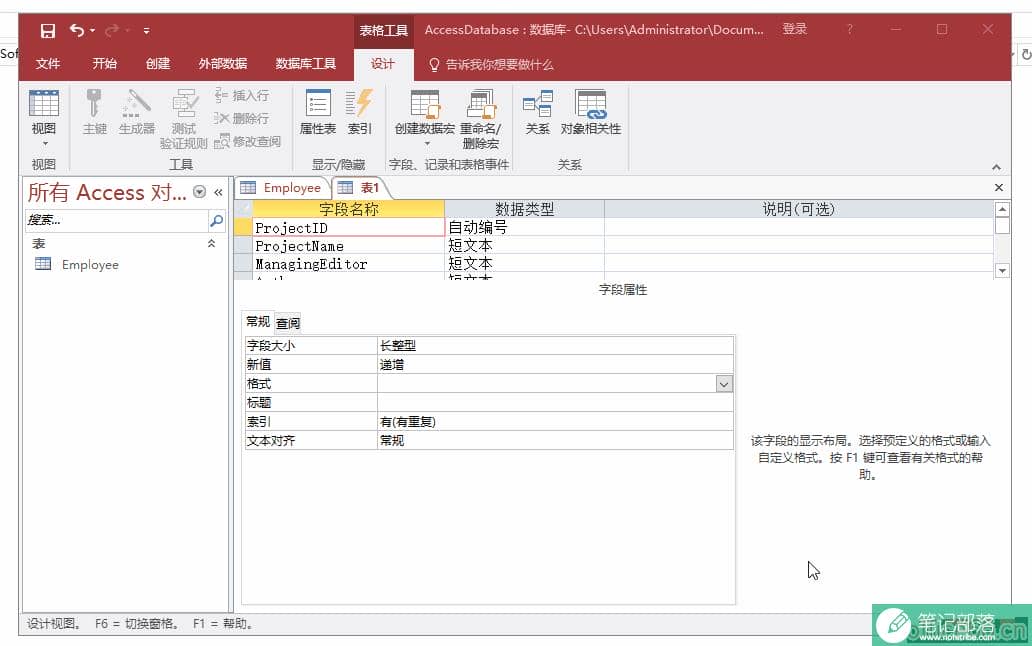Click the Redo arrow icon

tap(112, 30)
